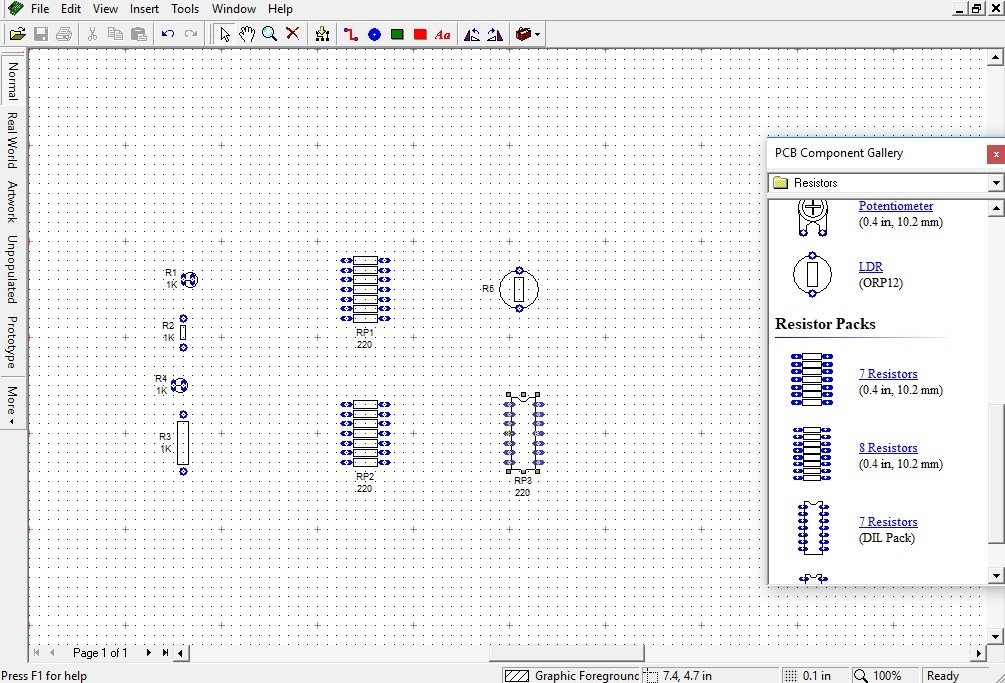Screen dimensions: 1005x683
Task: Click the 8 Resistors gallery link
Action: point(888,448)
